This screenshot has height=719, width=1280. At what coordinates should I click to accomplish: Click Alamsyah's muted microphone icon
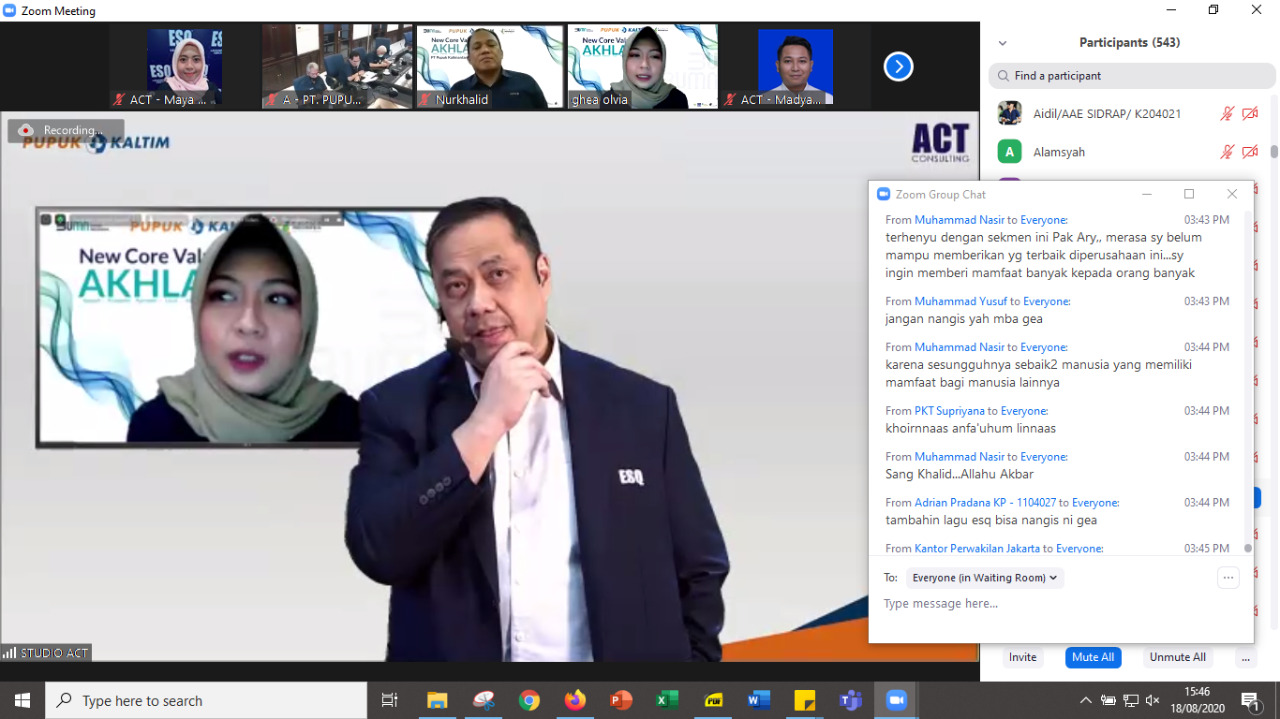point(1227,152)
